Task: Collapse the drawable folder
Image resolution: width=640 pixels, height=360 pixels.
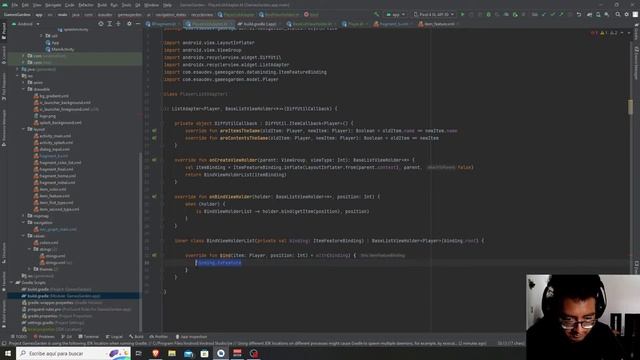Action: tap(24, 89)
